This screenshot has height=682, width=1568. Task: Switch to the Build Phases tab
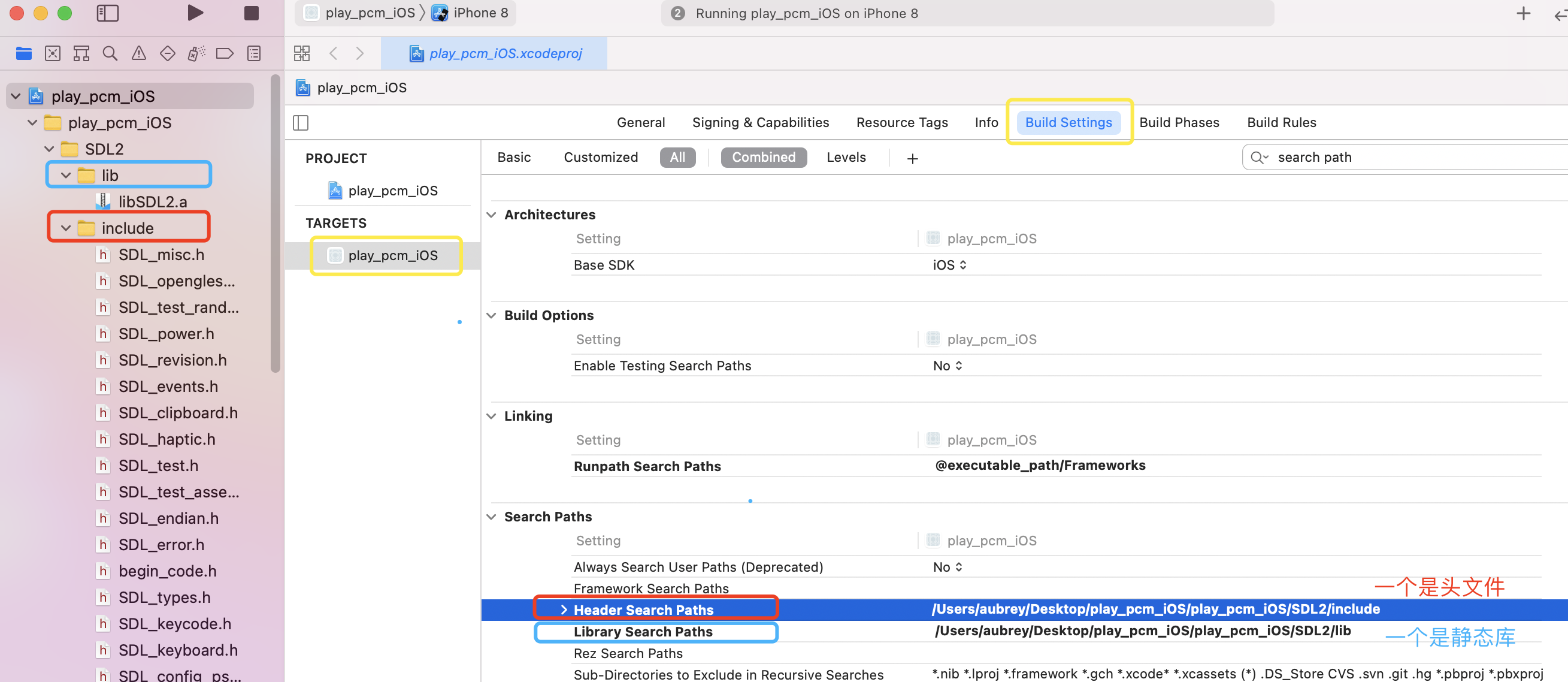click(x=1179, y=122)
